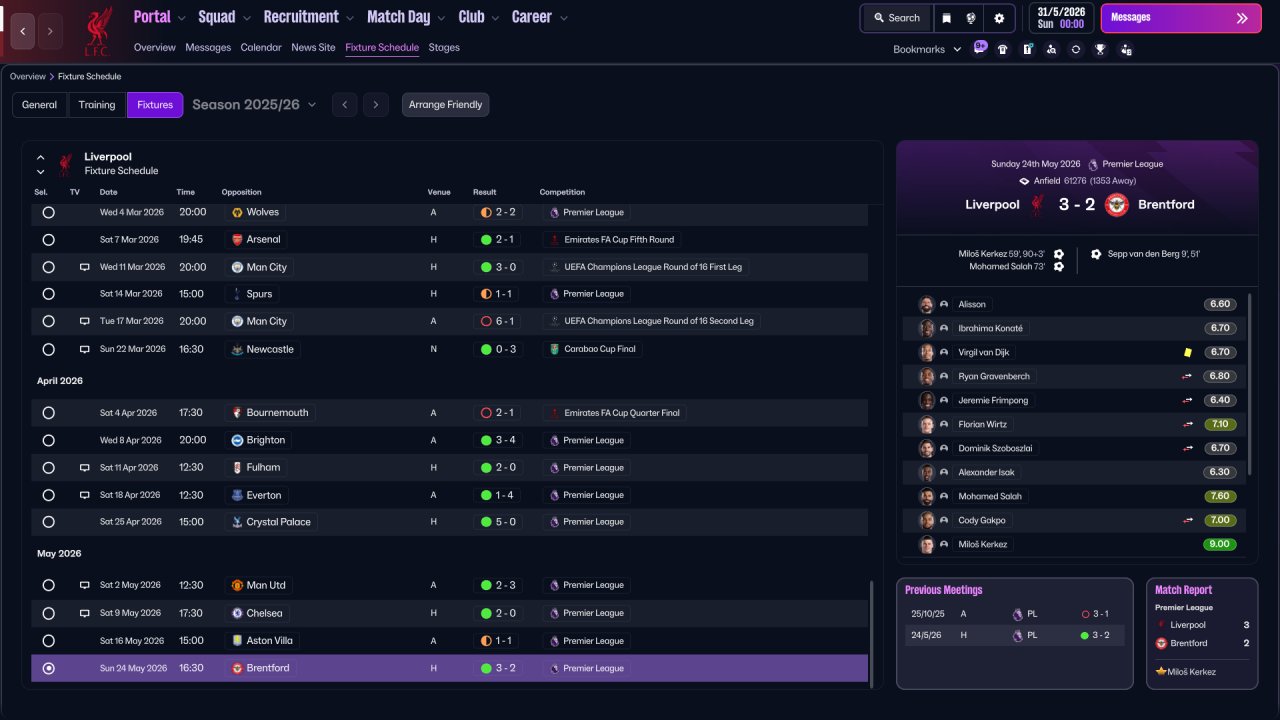
Task: Open the 9+ notifications chat bubble icon
Action: (980, 48)
